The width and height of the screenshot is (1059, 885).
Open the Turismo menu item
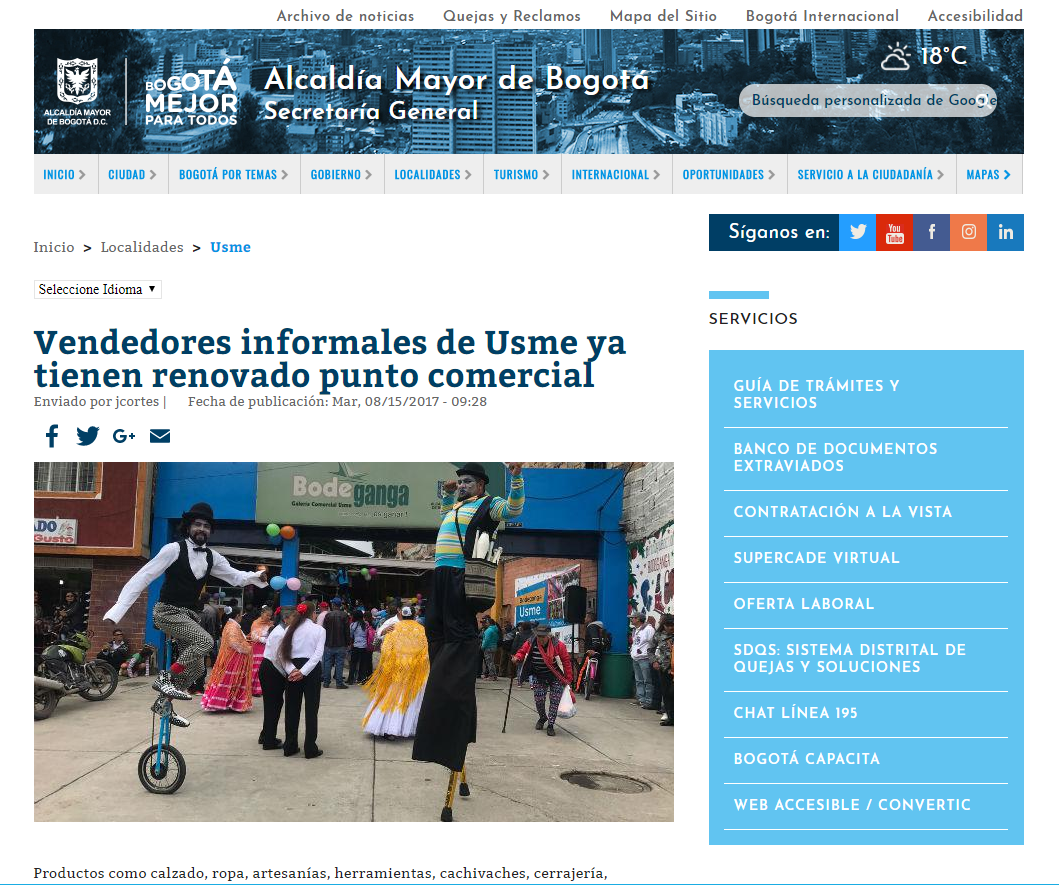tap(522, 174)
